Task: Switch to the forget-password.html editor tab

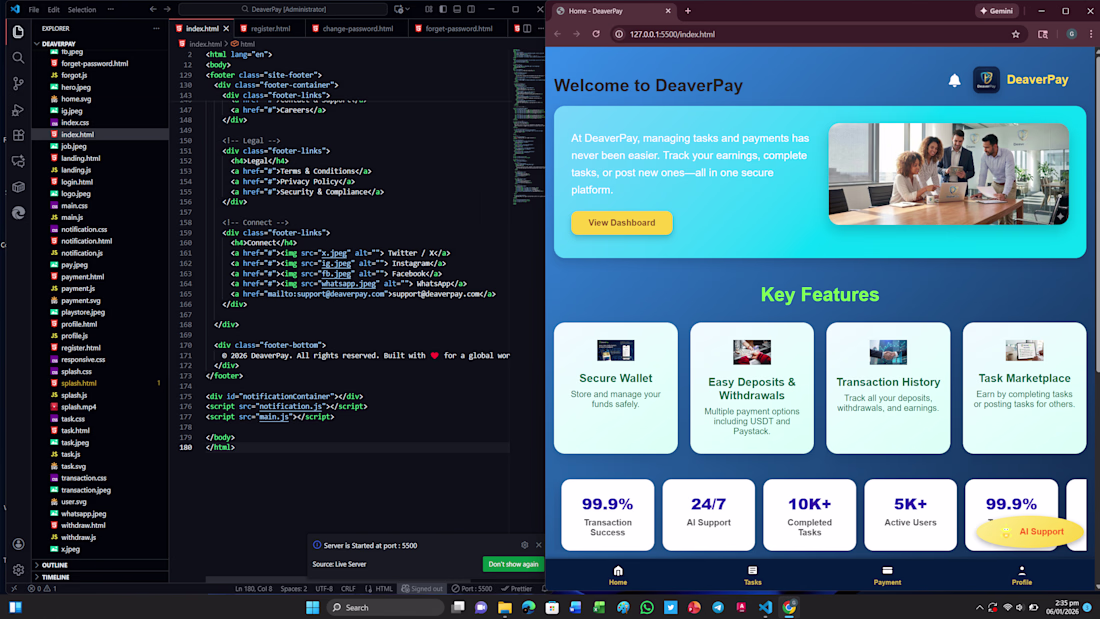Action: click(458, 28)
